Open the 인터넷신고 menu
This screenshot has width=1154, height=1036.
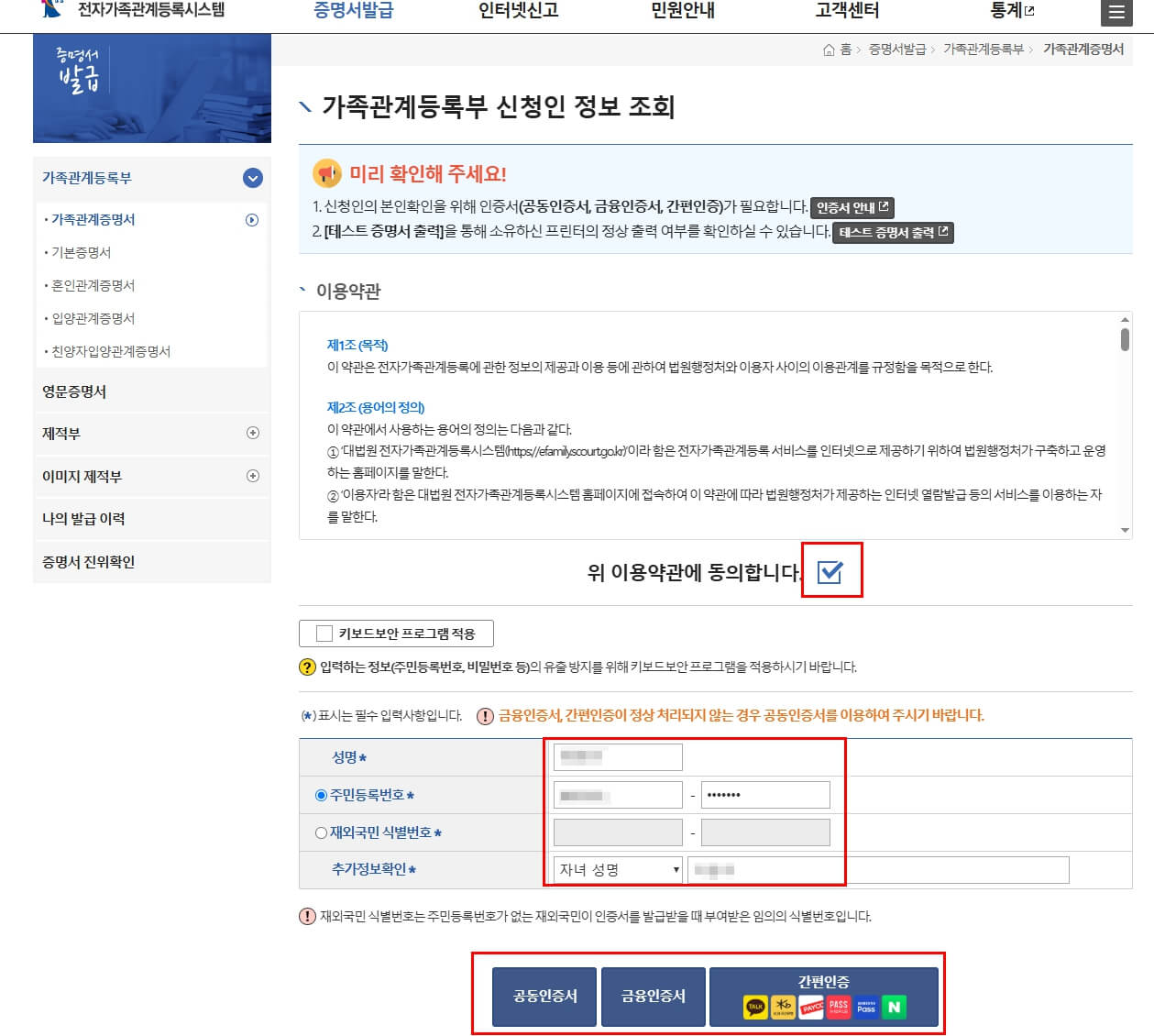click(x=518, y=12)
